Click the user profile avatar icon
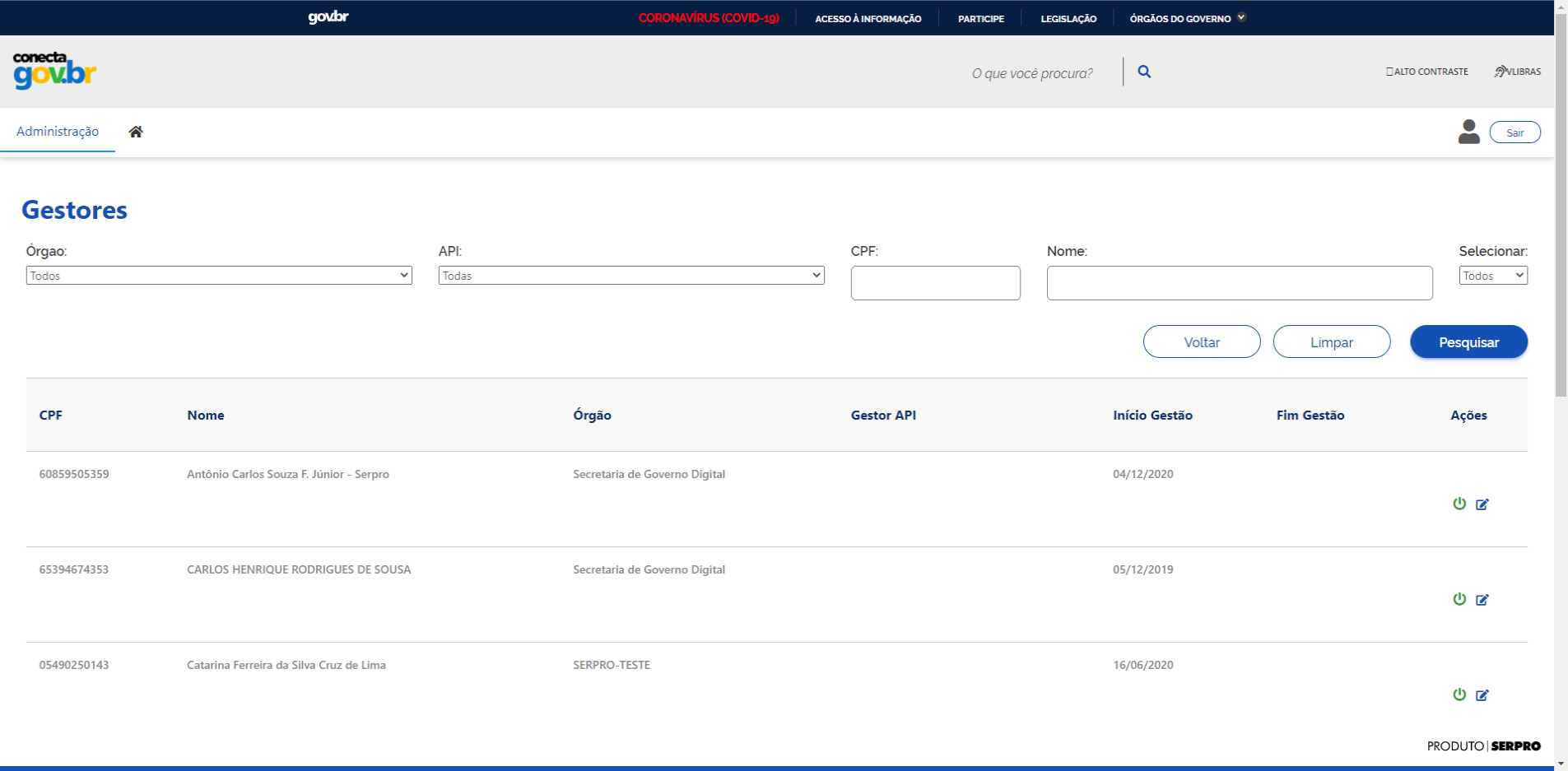The height and width of the screenshot is (771, 1568). pyautogui.click(x=1468, y=132)
